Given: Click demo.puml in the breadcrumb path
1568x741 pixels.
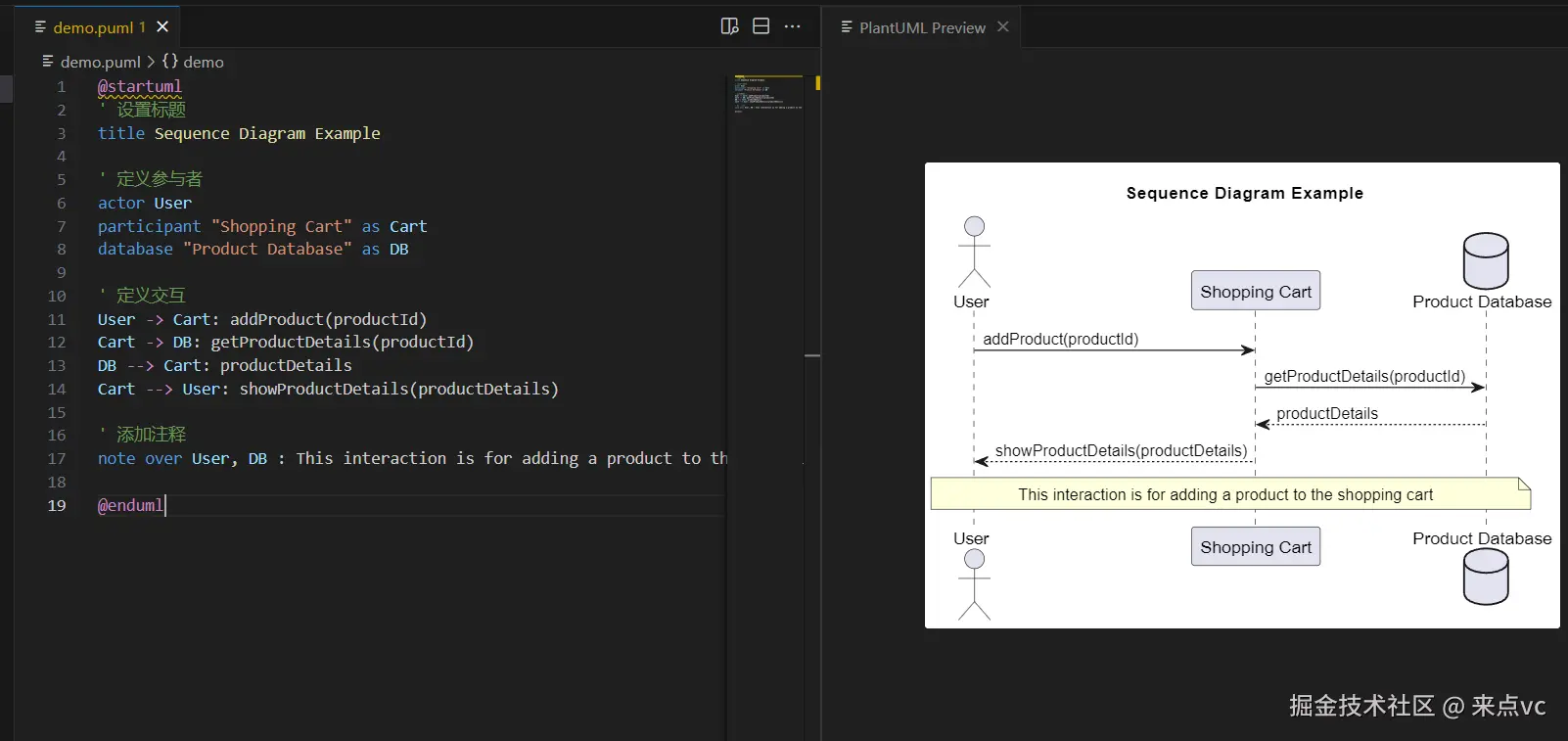Looking at the screenshot, I should pyautogui.click(x=100, y=62).
